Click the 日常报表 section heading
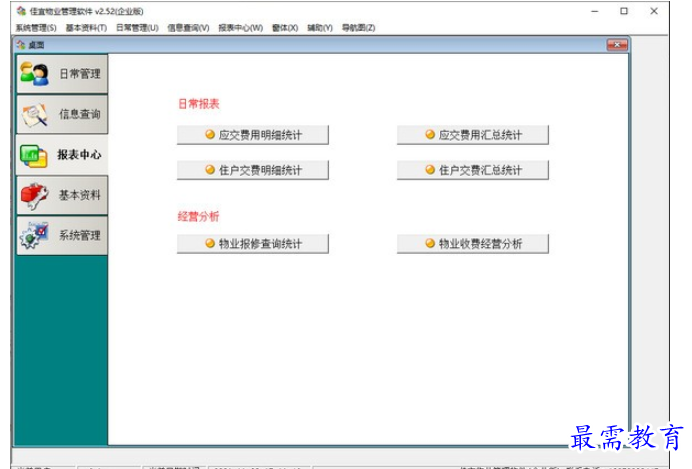This screenshot has width=692, height=469. (199, 104)
